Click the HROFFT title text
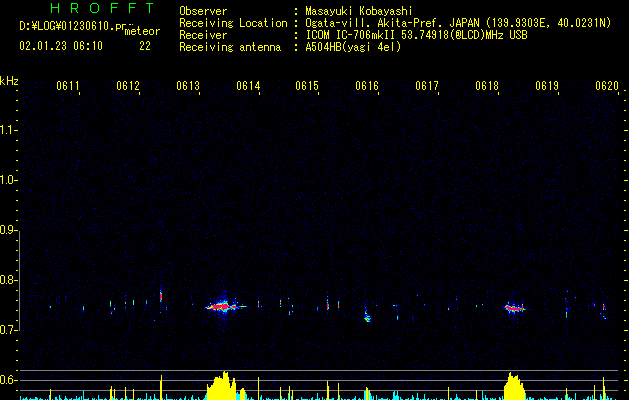 click(x=102, y=8)
